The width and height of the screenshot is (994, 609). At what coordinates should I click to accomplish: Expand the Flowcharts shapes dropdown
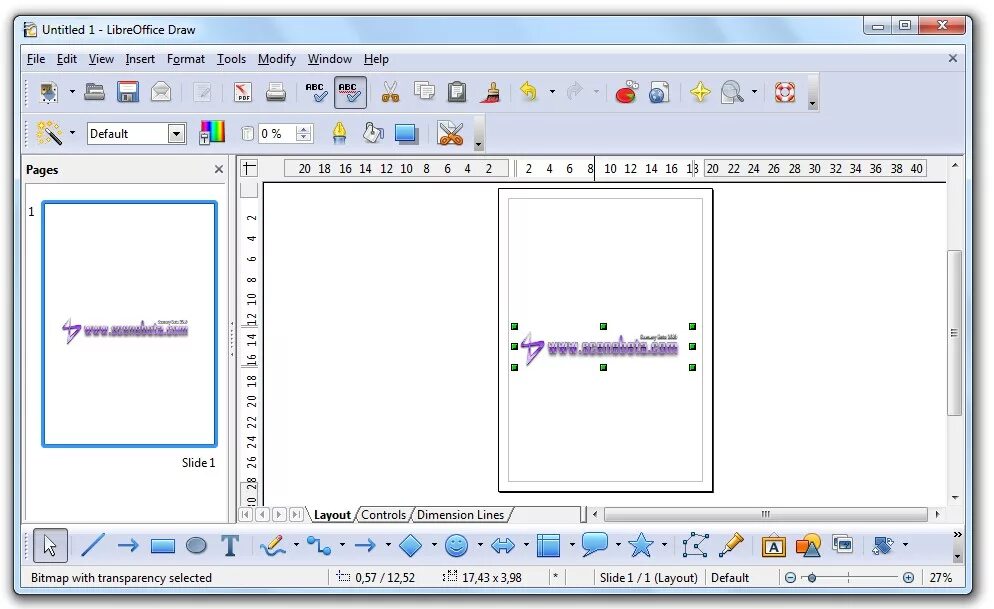pos(572,544)
